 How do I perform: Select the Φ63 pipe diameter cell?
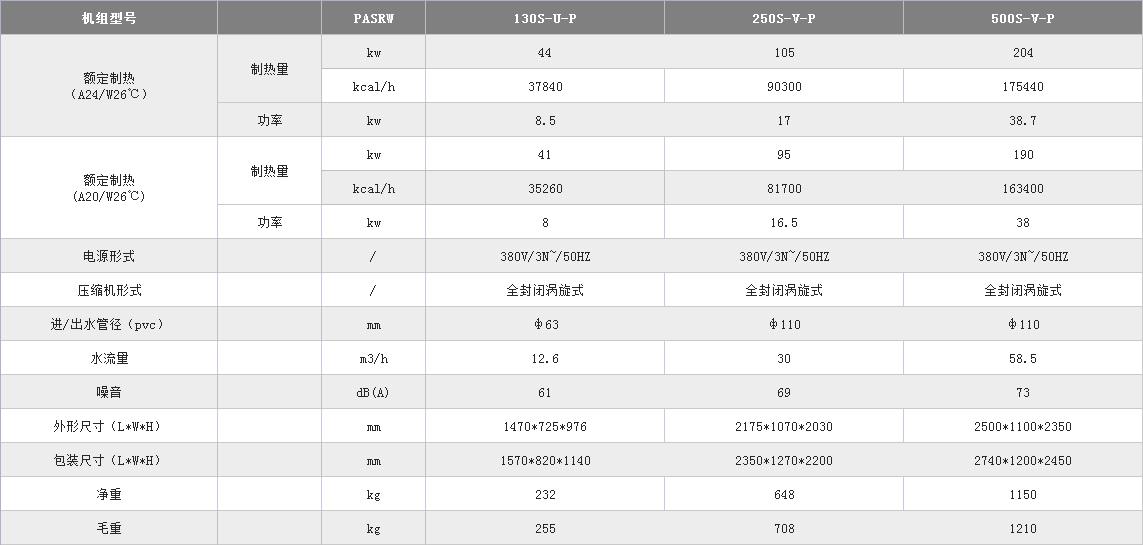[x=545, y=324]
